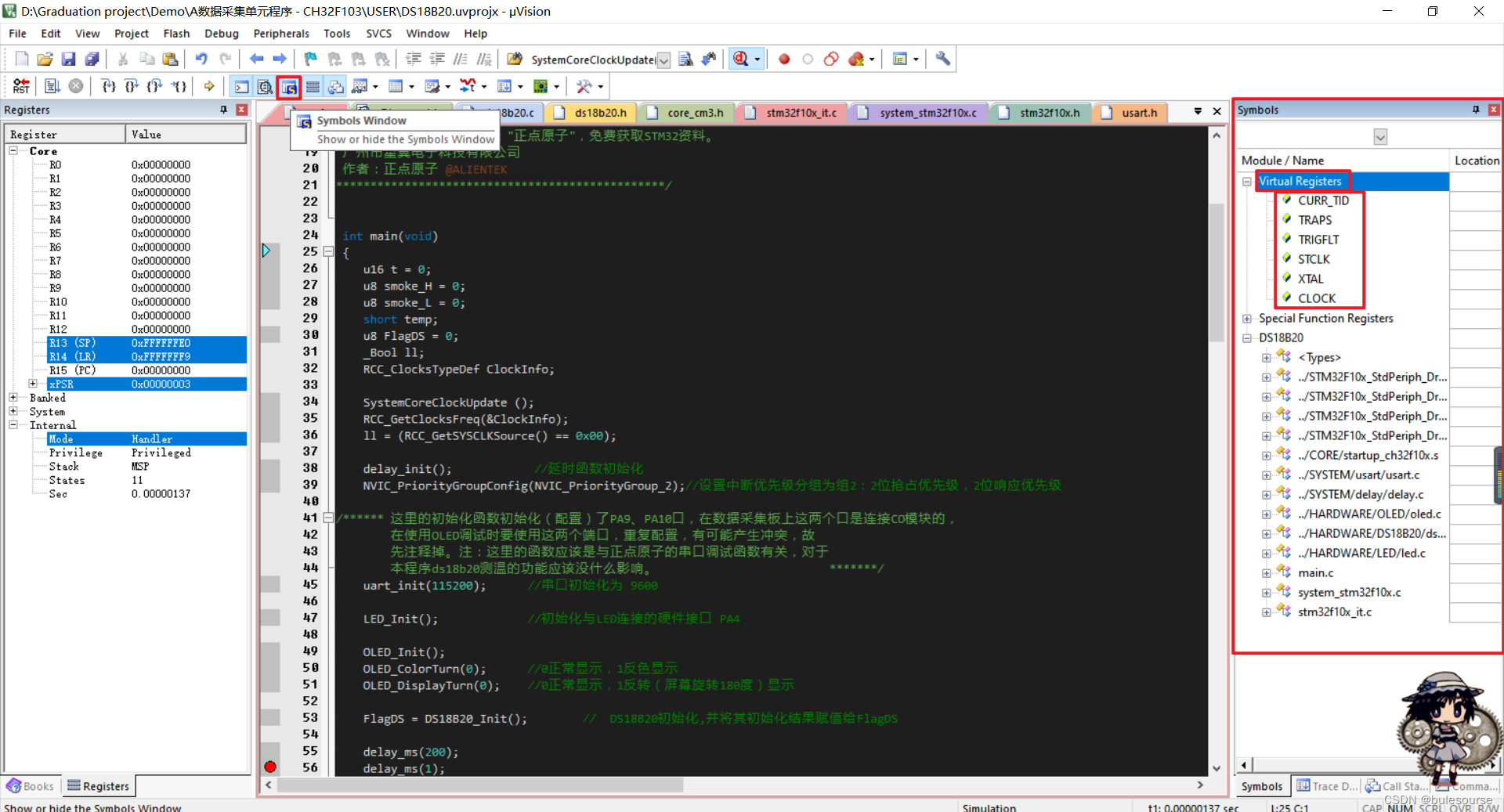This screenshot has width=1504, height=812.
Task: Toggle the breakpoint marker on line 56
Action: (270, 767)
